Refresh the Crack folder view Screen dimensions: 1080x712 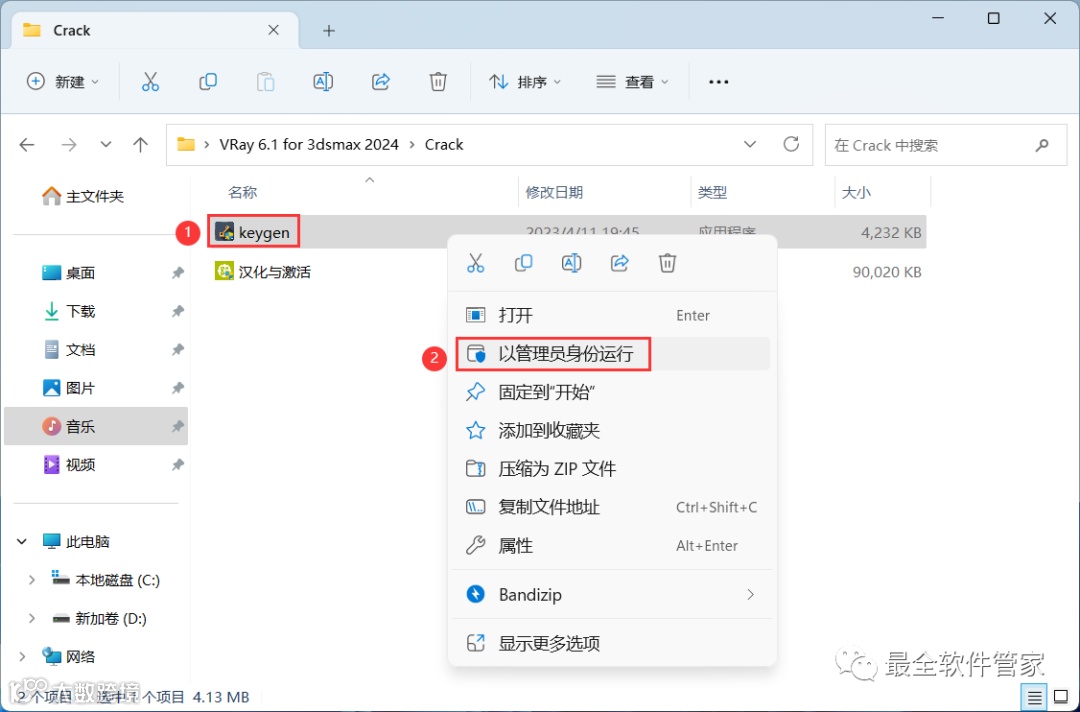(791, 144)
